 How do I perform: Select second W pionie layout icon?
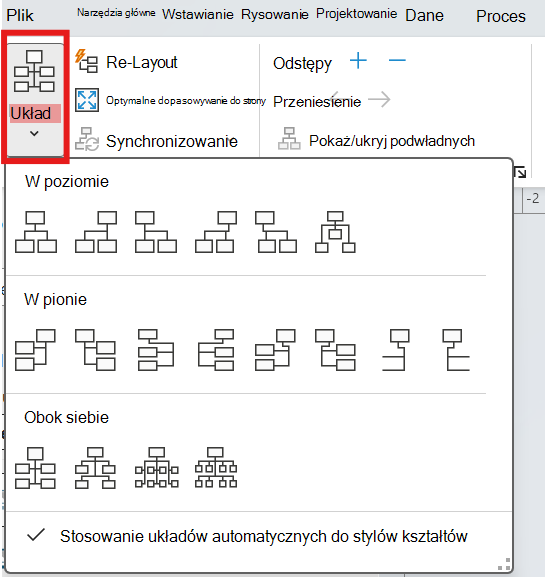(x=95, y=350)
